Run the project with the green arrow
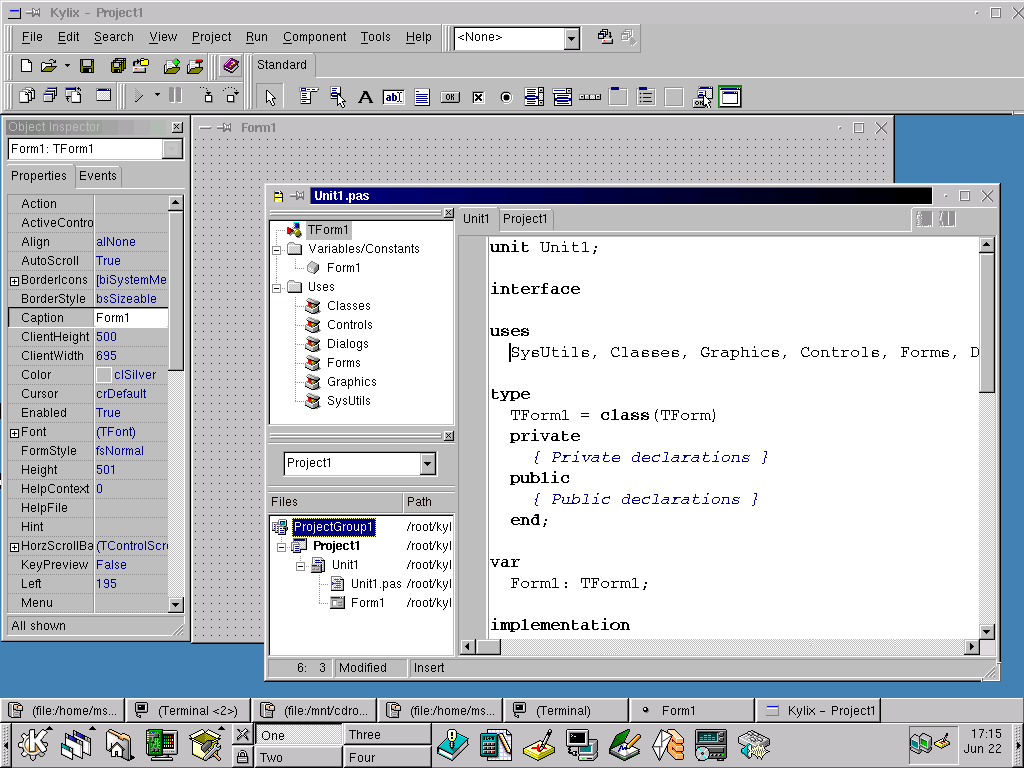Screen dimensions: 1024x768 tap(138, 95)
